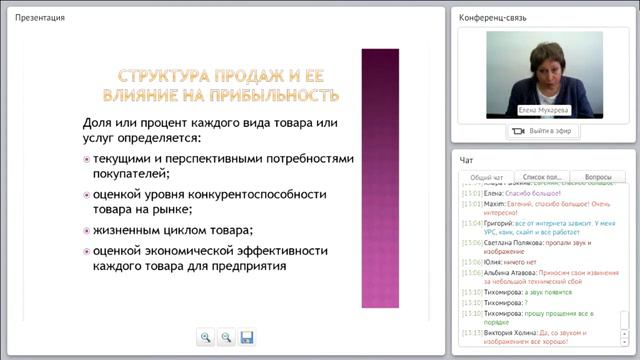Click the chat scrollbar thumb
Screen dimensions: 640x360
click(x=624, y=320)
